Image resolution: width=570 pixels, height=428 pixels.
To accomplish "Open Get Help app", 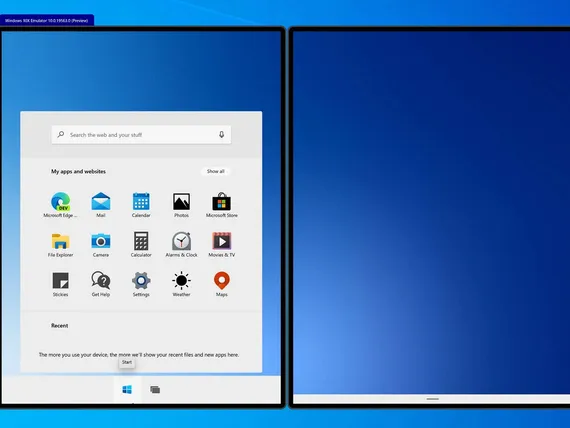I will (101, 284).
